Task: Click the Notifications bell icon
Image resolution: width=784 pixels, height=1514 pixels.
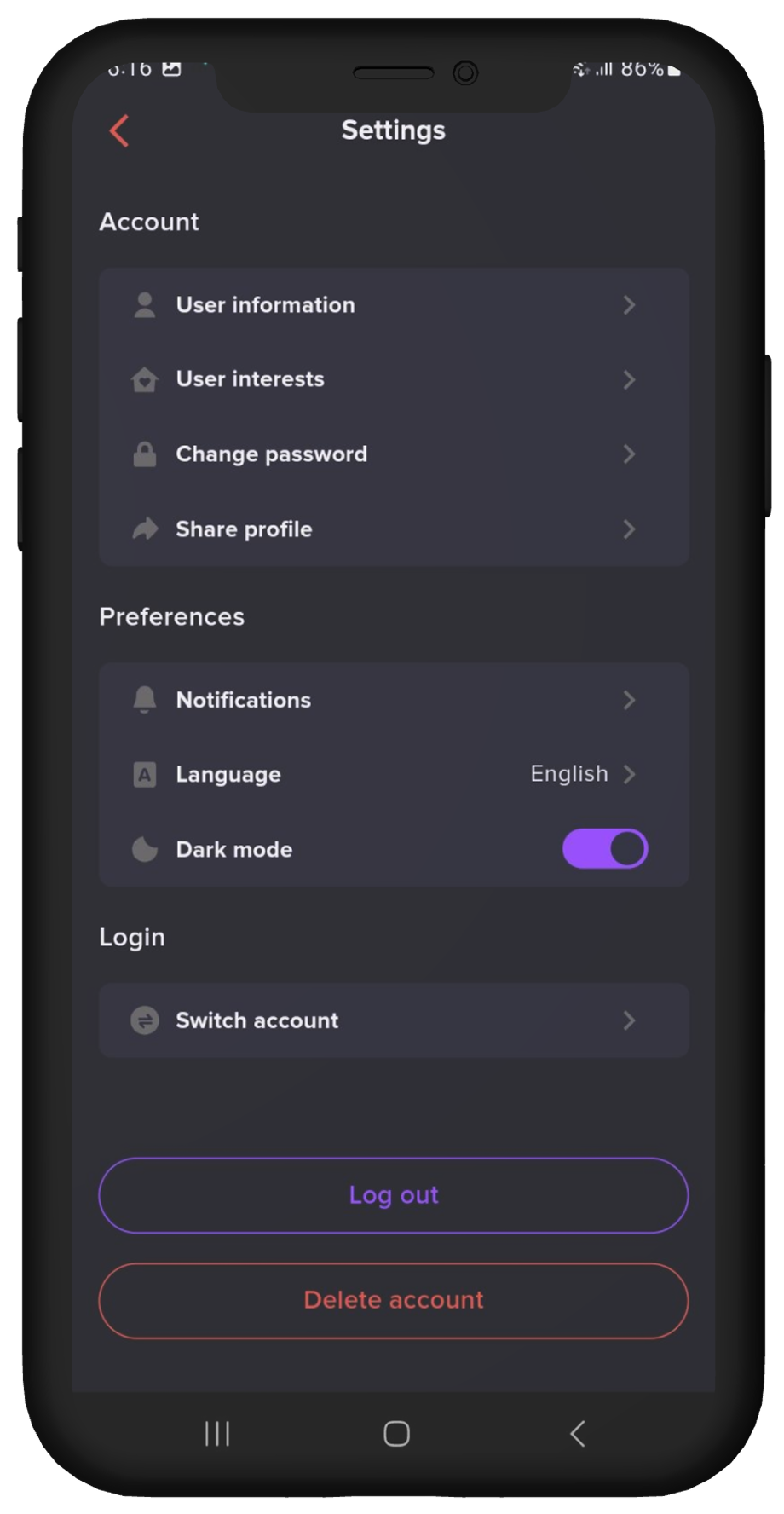Action: coord(145,699)
